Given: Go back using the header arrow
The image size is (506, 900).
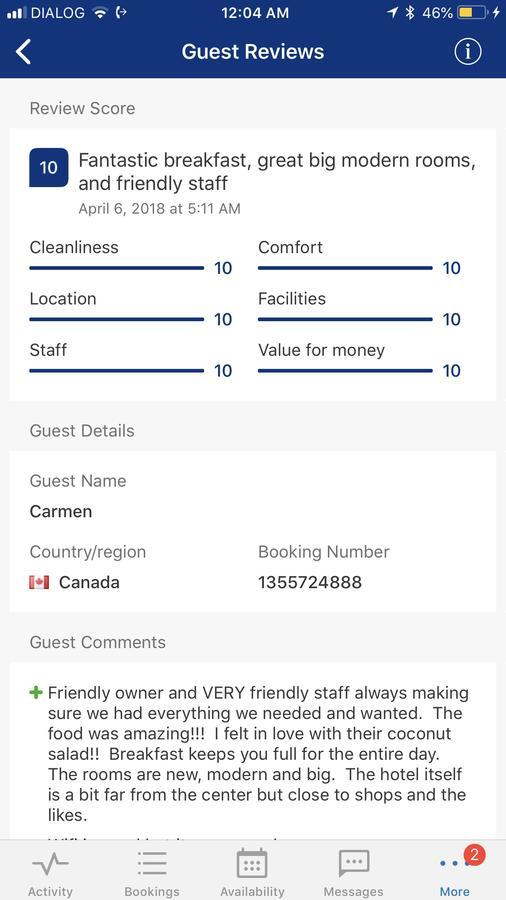Looking at the screenshot, I should [23, 52].
